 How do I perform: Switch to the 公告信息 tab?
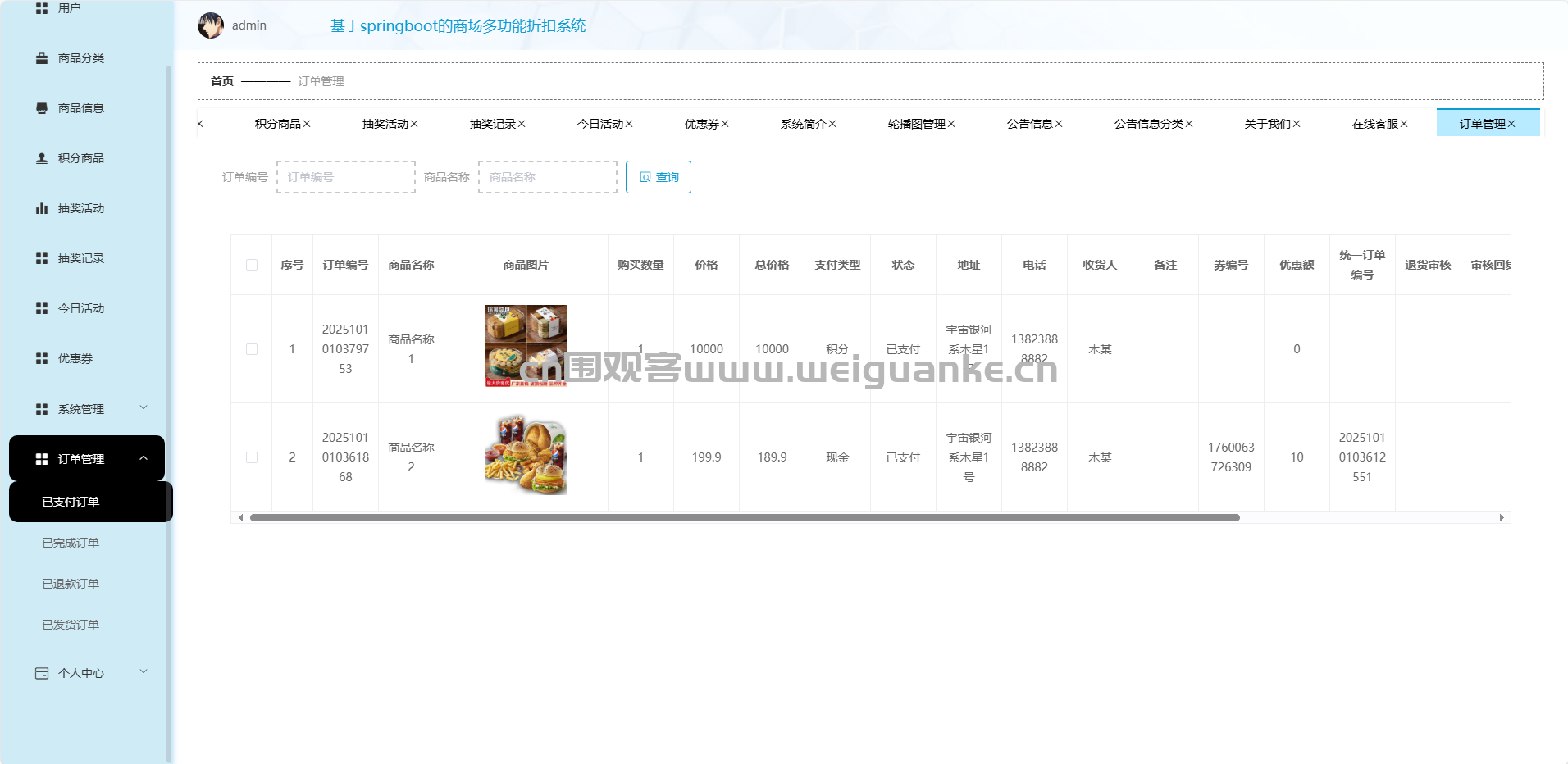pos(1029,124)
